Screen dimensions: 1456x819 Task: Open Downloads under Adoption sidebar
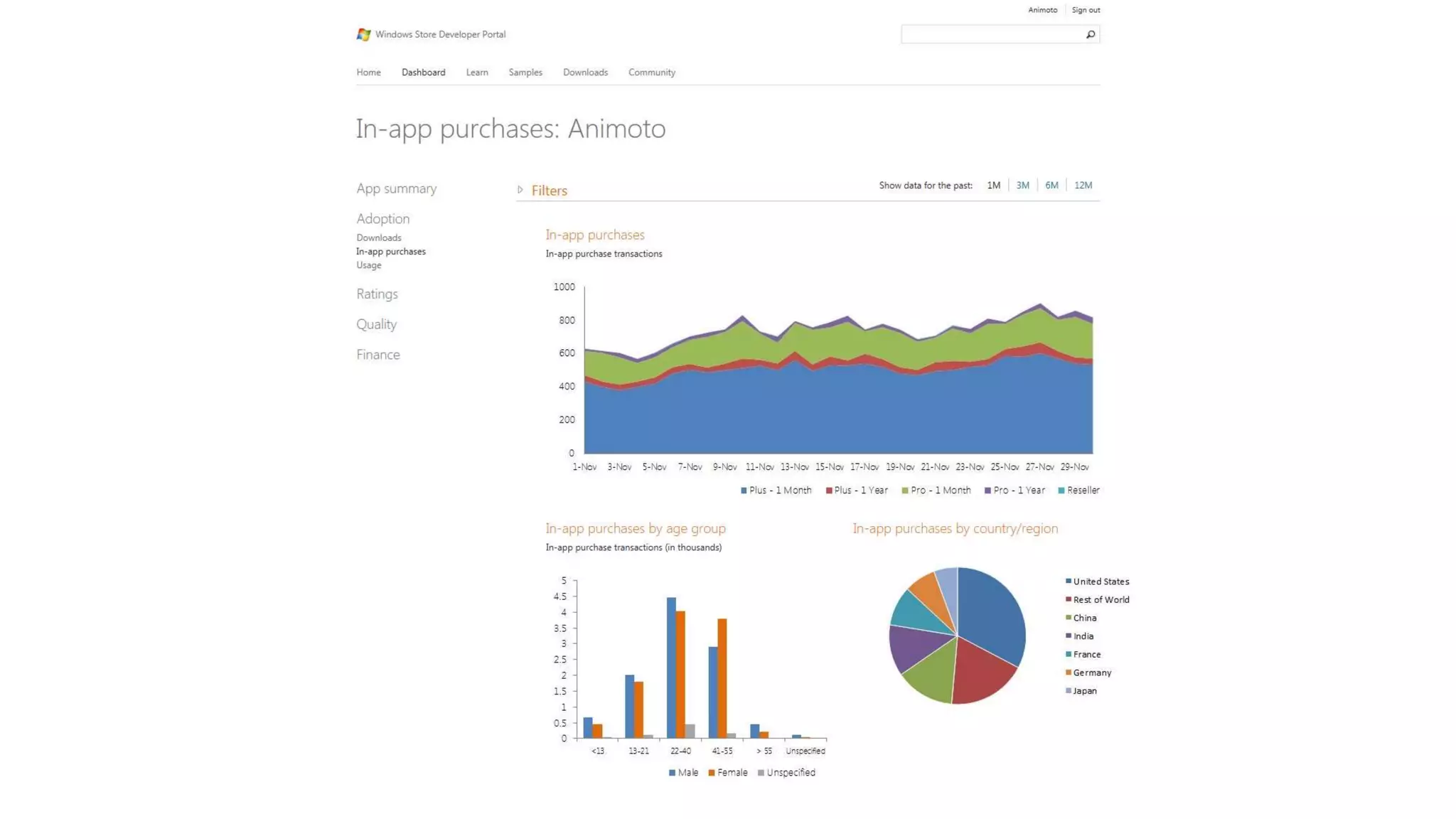378,238
